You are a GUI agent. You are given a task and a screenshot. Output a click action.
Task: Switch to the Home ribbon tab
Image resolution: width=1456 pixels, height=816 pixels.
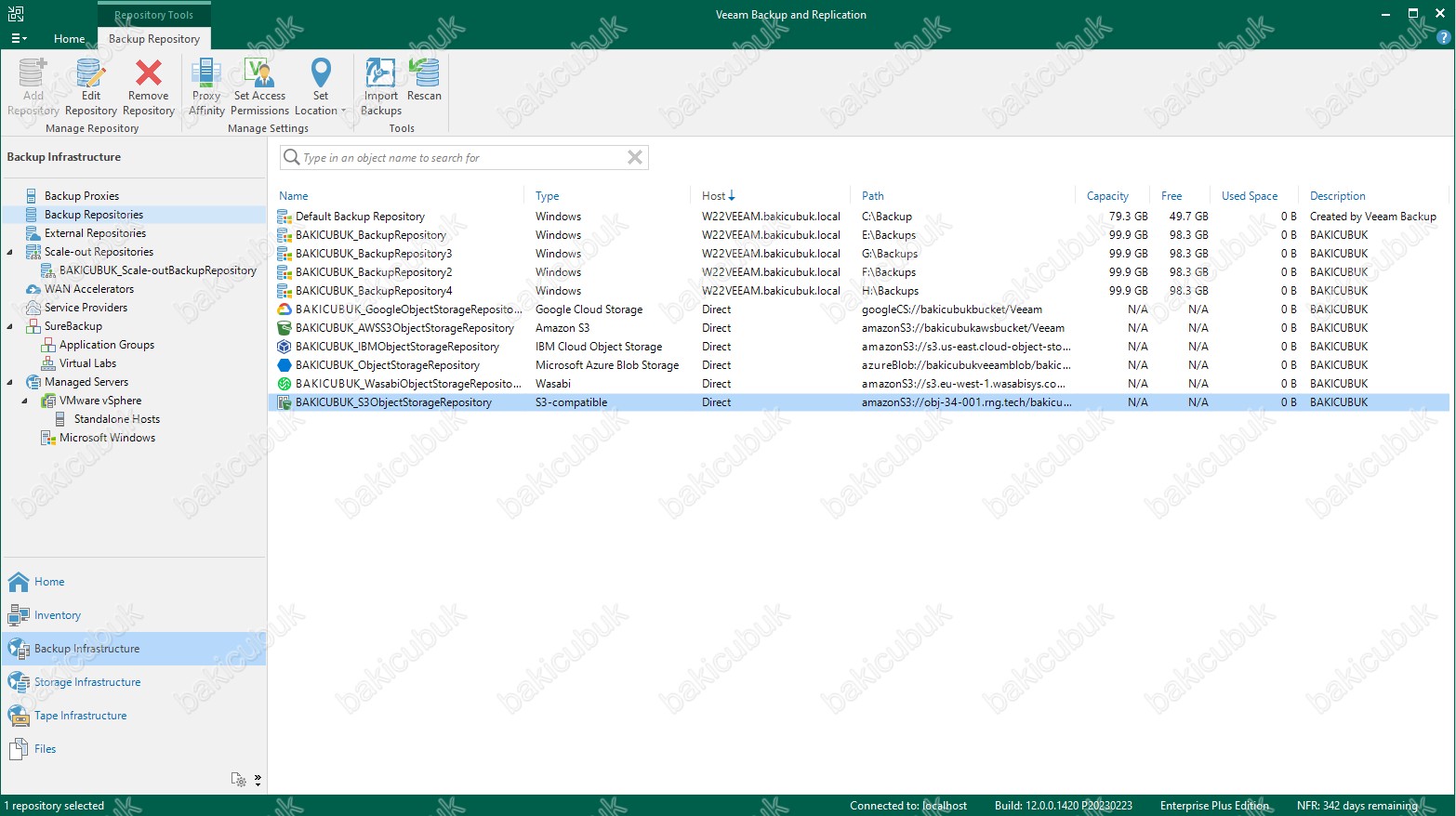click(x=69, y=39)
